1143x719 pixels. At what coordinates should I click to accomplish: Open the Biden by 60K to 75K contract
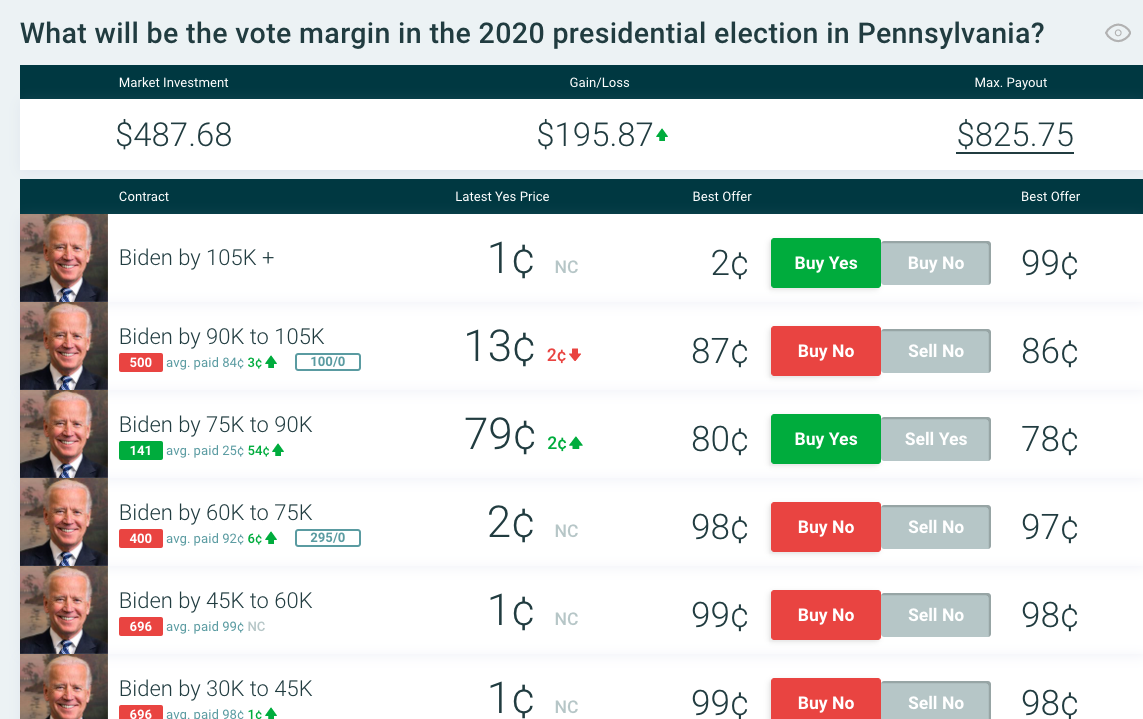216,513
